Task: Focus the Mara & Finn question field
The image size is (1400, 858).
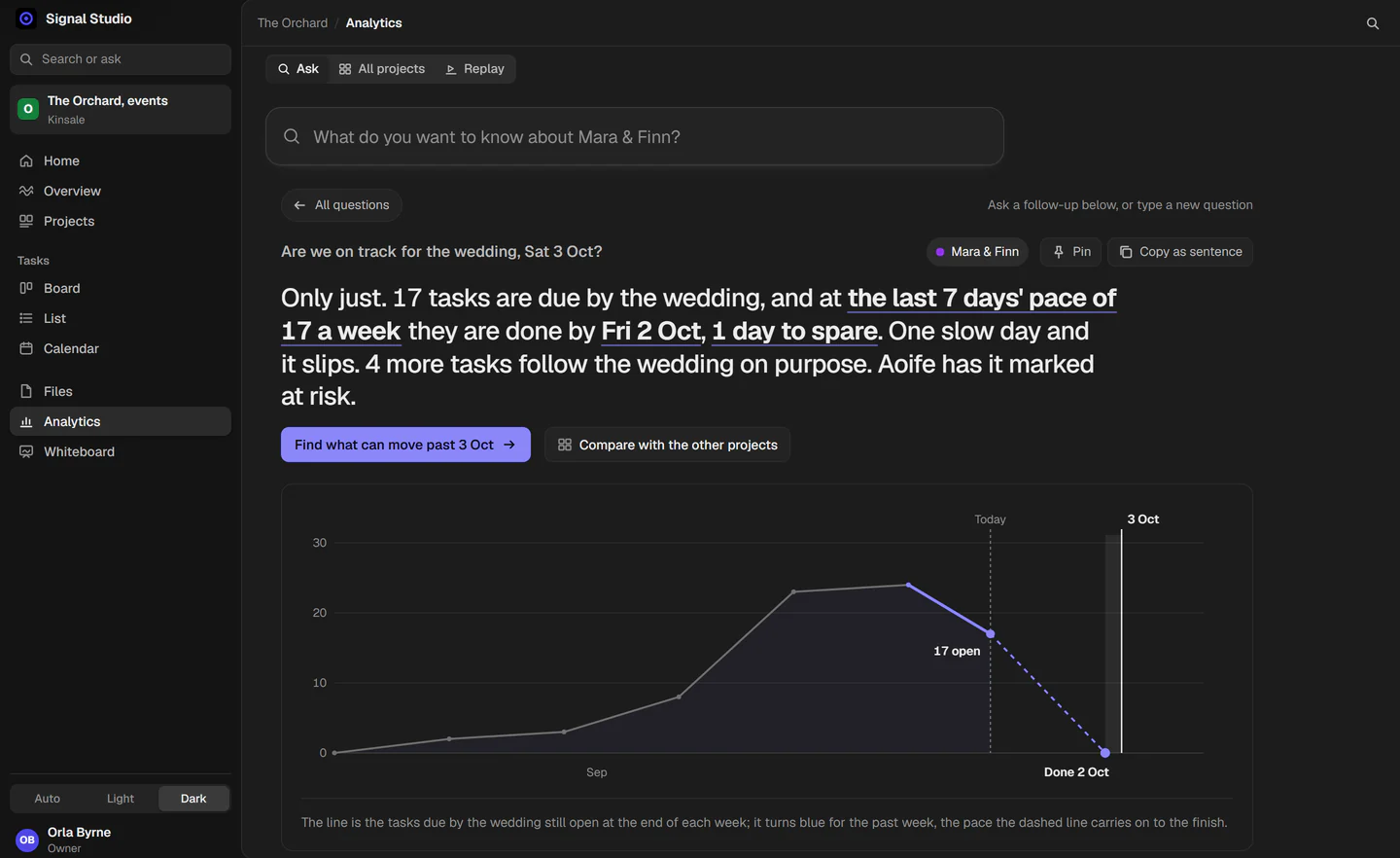Action: [635, 136]
